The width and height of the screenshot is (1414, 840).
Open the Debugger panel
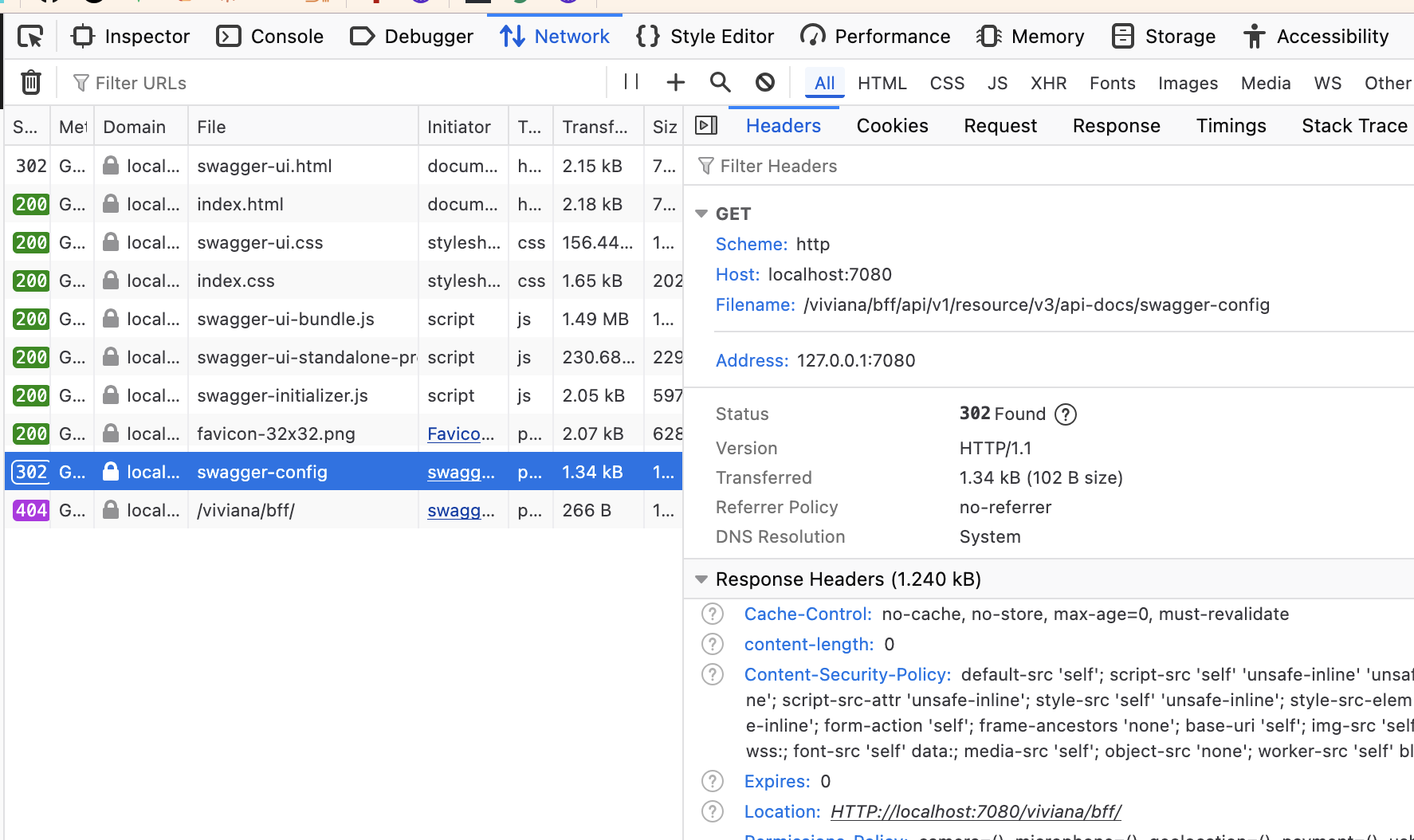412,37
